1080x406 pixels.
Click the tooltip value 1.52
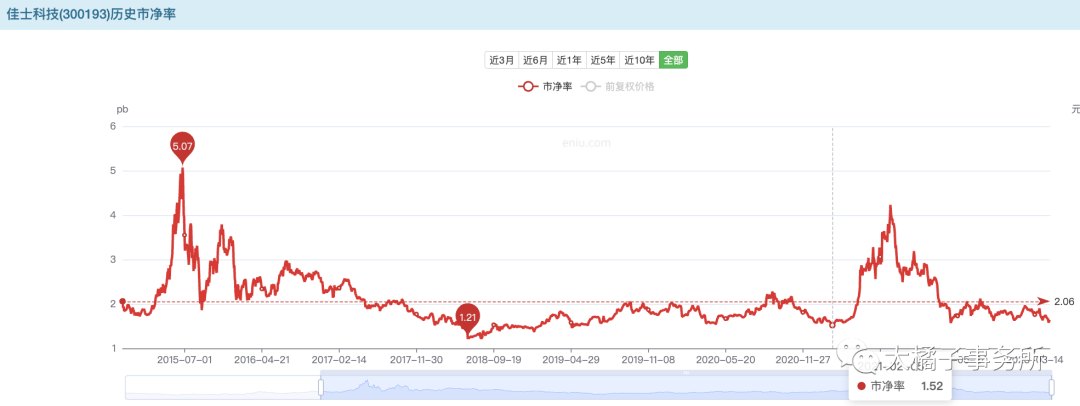point(932,387)
